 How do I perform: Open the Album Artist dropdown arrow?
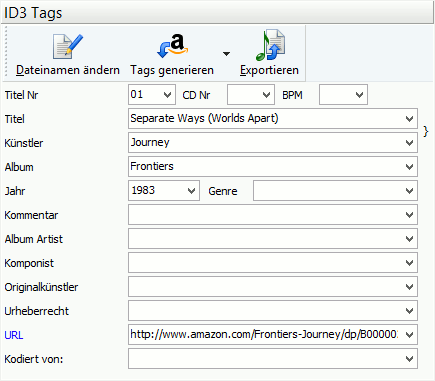[409, 239]
